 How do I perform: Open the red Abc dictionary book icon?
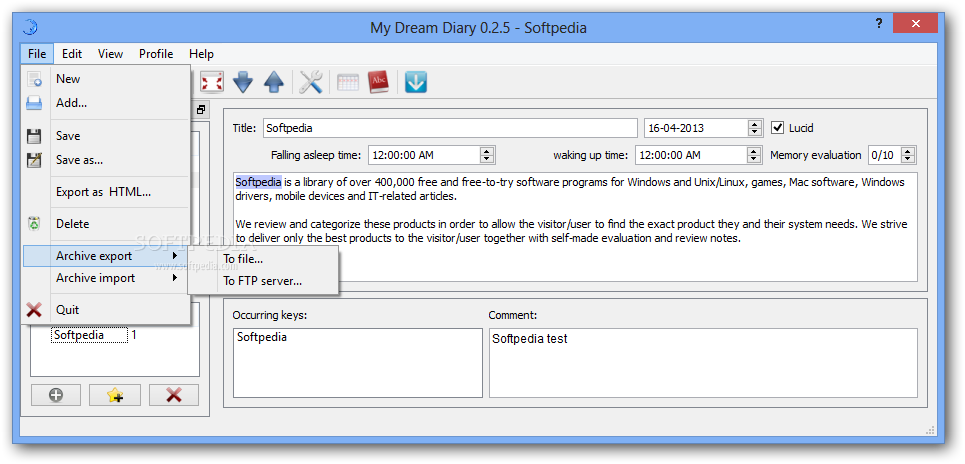378,82
